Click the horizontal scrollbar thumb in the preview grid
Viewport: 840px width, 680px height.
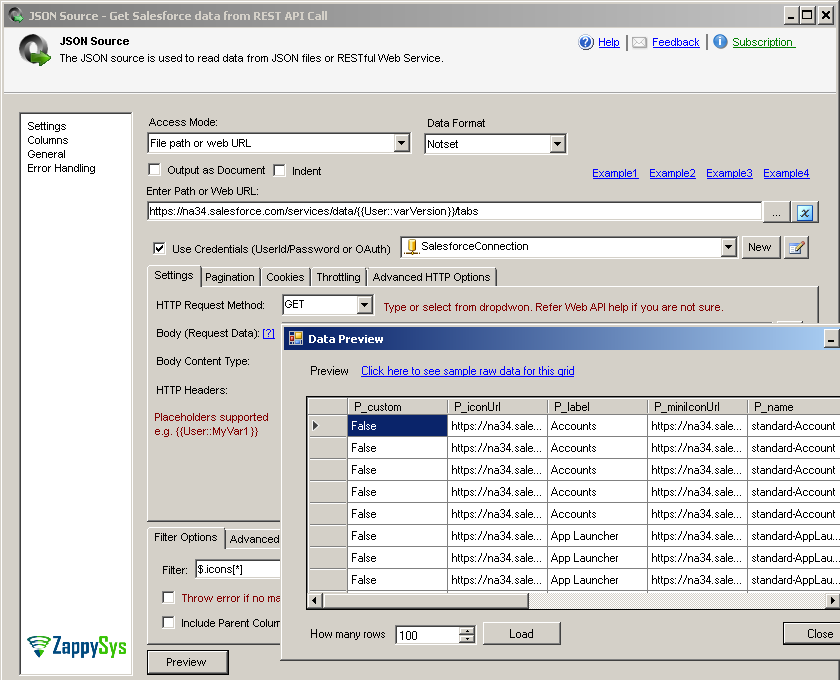pyautogui.click(x=425, y=600)
